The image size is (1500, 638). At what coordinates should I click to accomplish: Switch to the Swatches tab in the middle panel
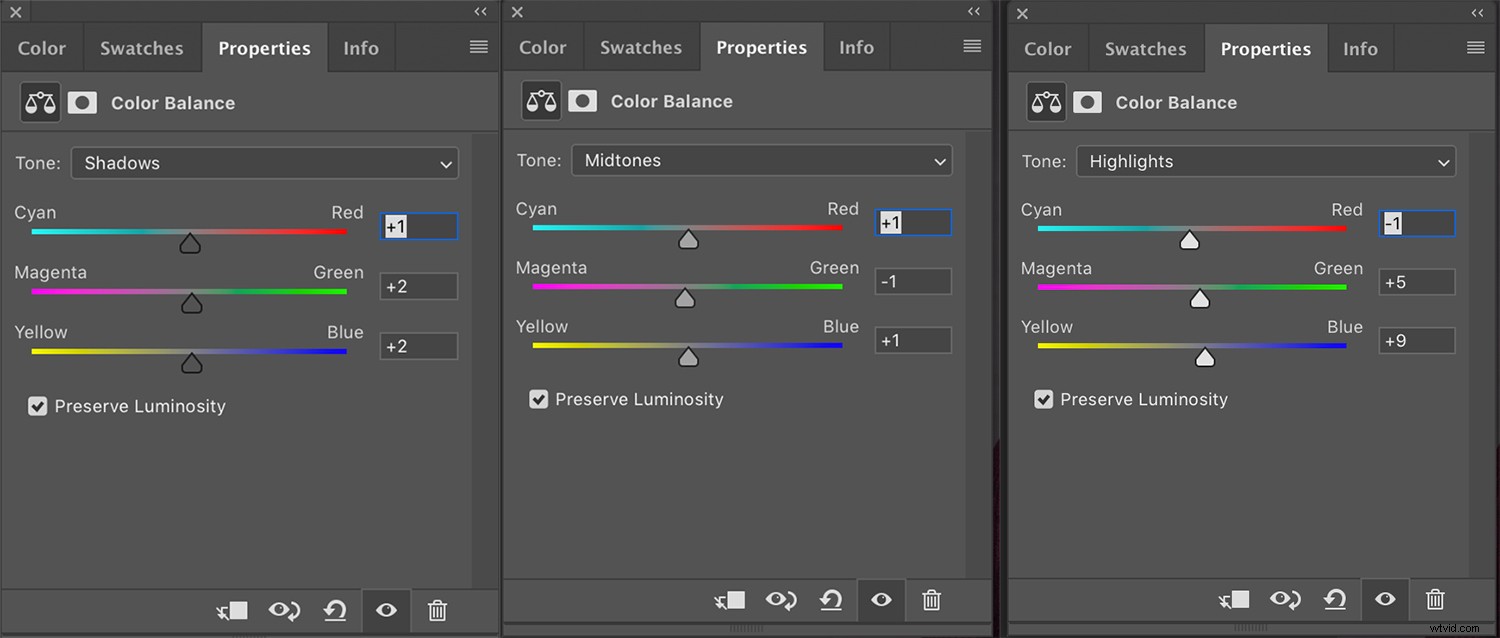[x=641, y=46]
